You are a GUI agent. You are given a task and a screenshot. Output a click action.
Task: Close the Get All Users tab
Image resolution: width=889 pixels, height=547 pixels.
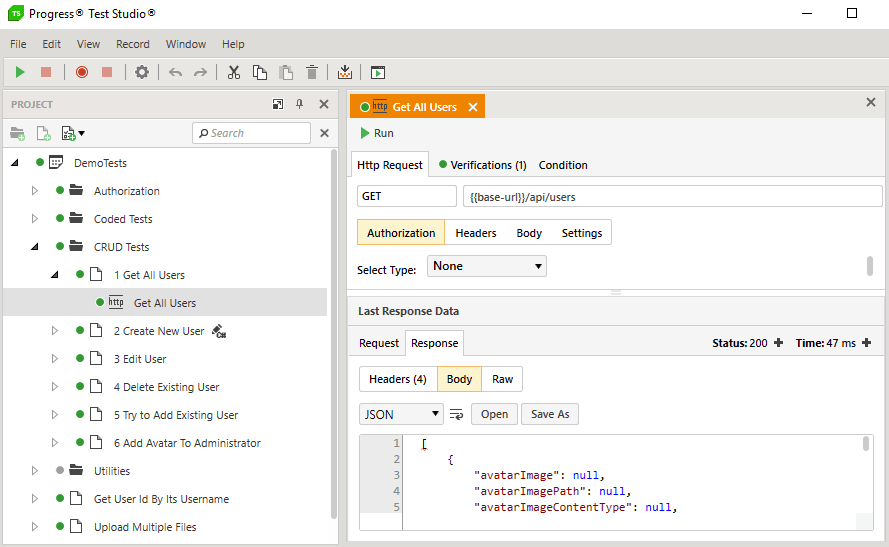tap(473, 107)
